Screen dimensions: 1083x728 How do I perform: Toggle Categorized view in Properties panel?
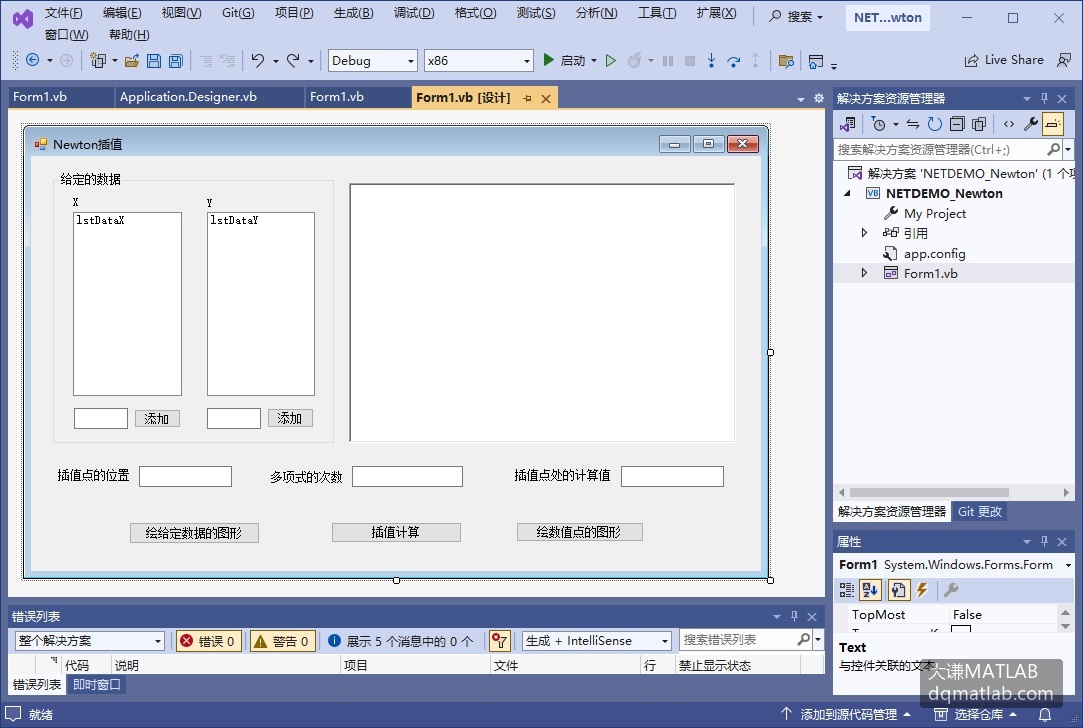coord(847,590)
